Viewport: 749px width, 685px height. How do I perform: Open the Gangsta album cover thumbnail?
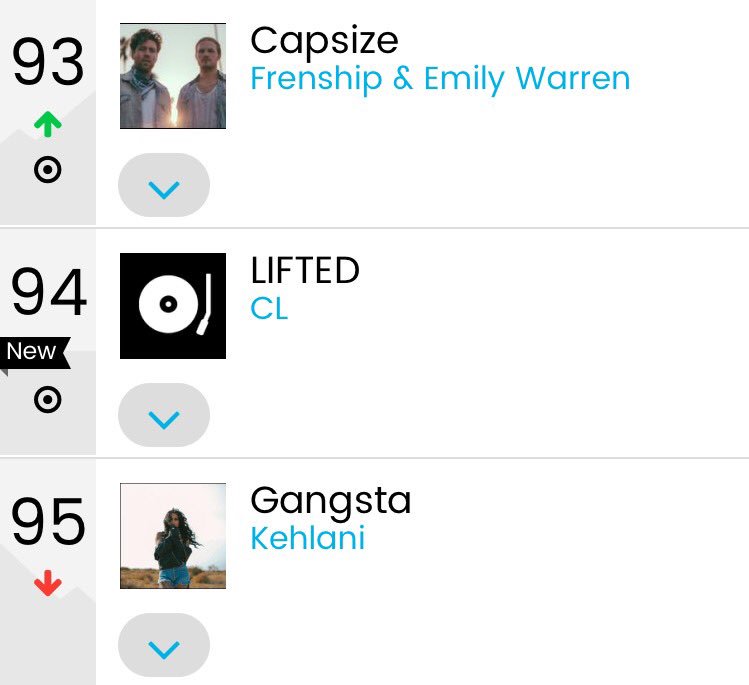[173, 536]
